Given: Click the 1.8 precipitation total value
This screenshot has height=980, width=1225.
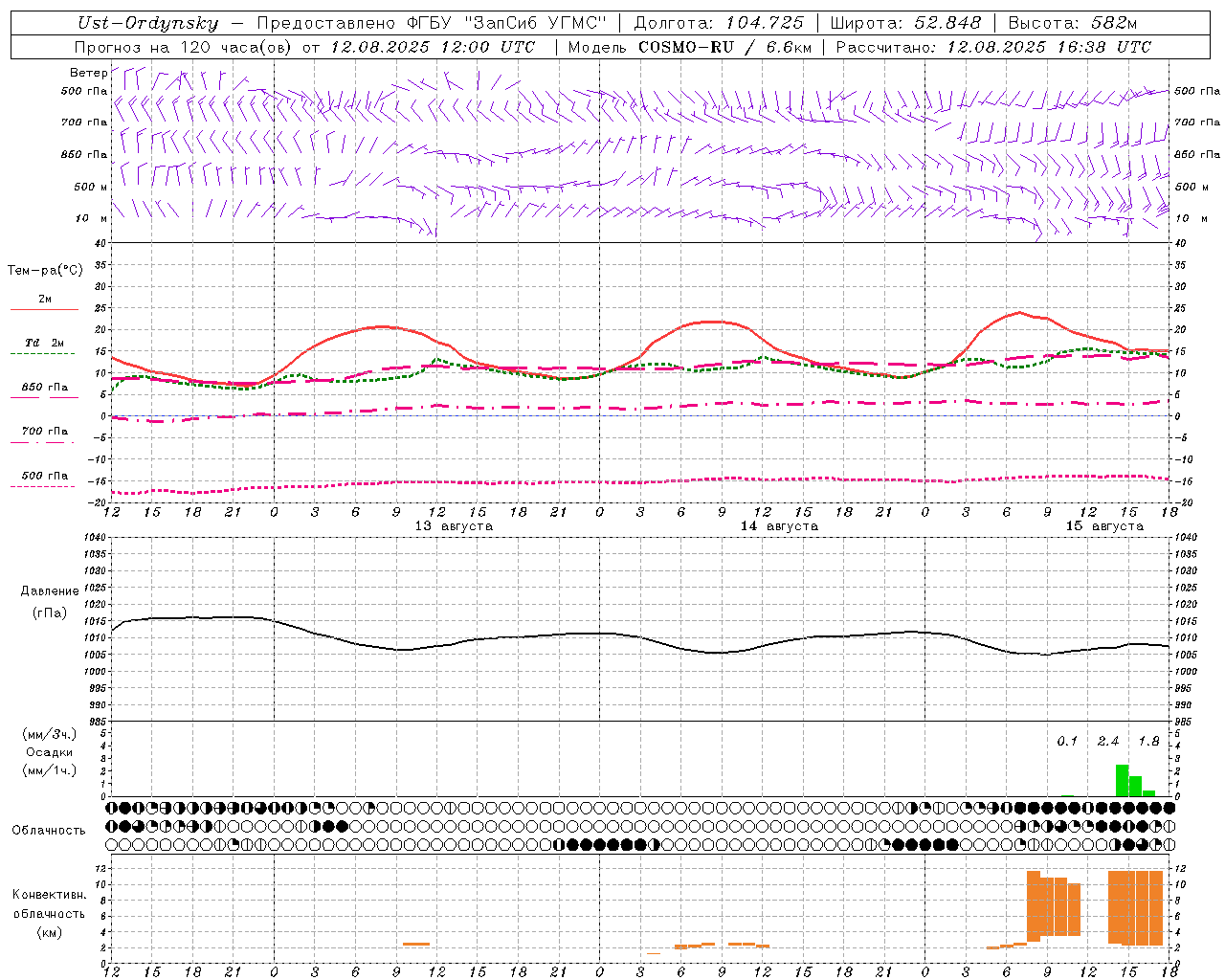Looking at the screenshot, I should (1148, 742).
